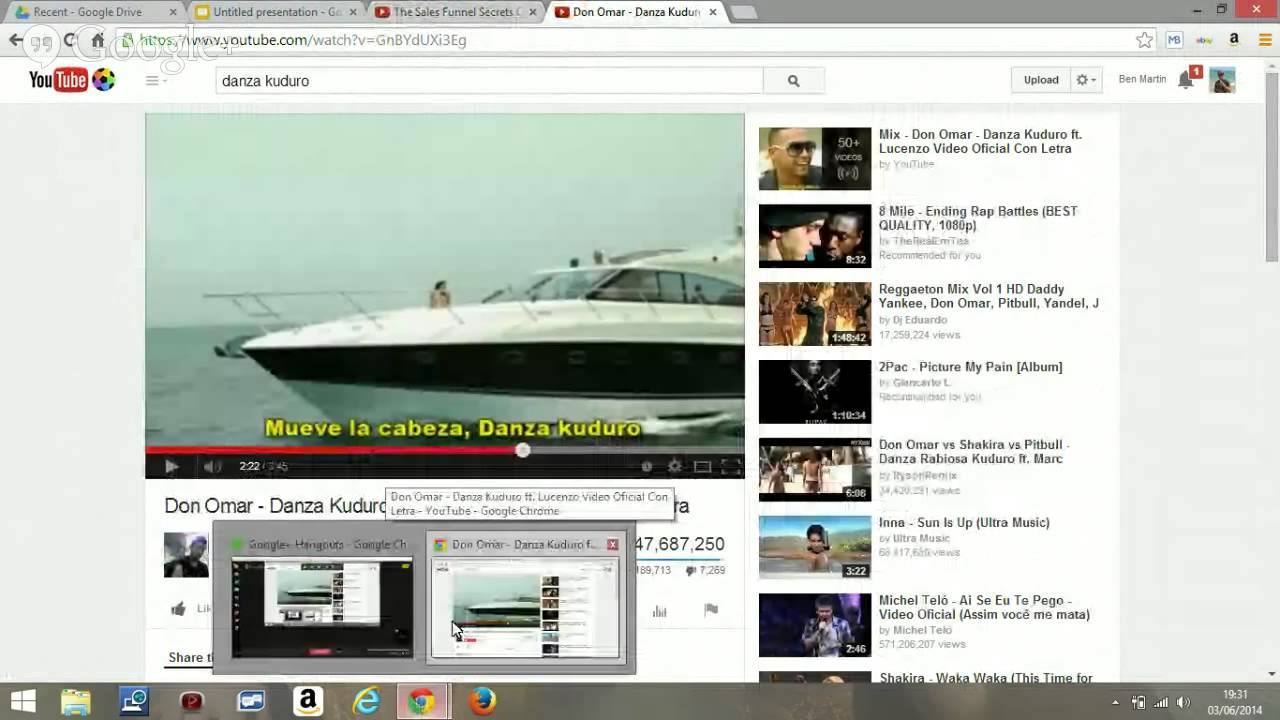Open 'Don Omar vs Shakira vs Pitbull' video
The height and width of the screenshot is (720, 1280).
click(x=974, y=451)
